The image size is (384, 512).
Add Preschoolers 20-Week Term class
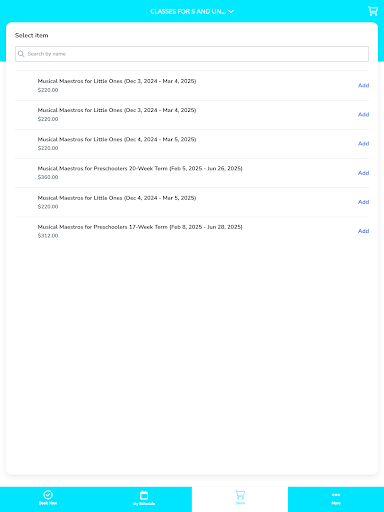click(363, 173)
